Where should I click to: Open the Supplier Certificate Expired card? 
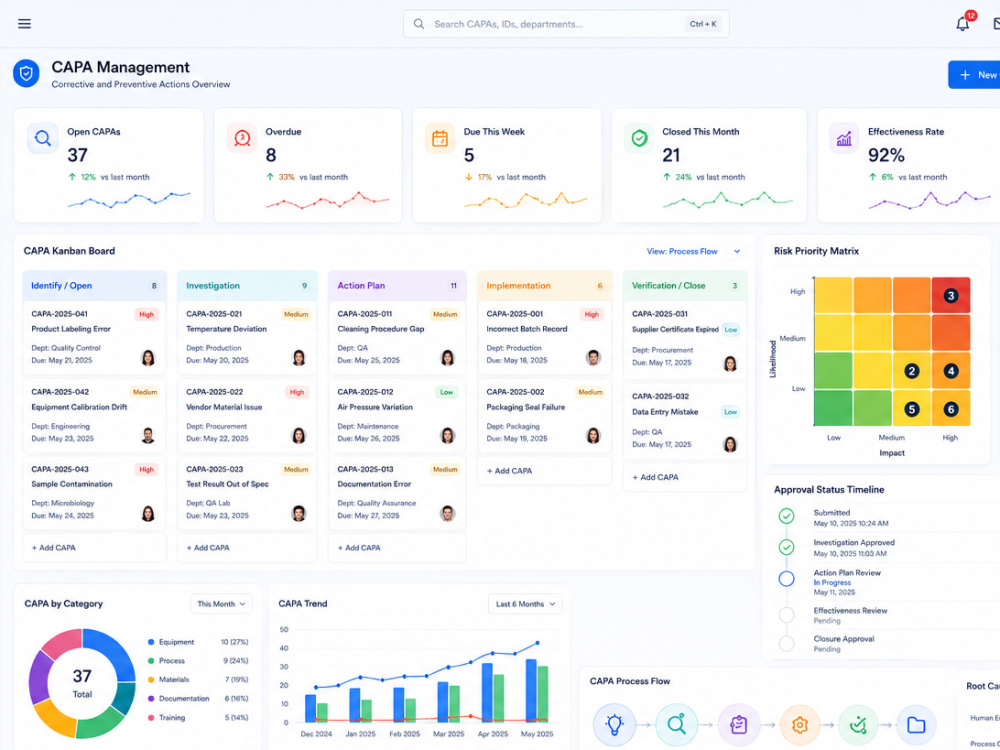pyautogui.click(x=685, y=342)
